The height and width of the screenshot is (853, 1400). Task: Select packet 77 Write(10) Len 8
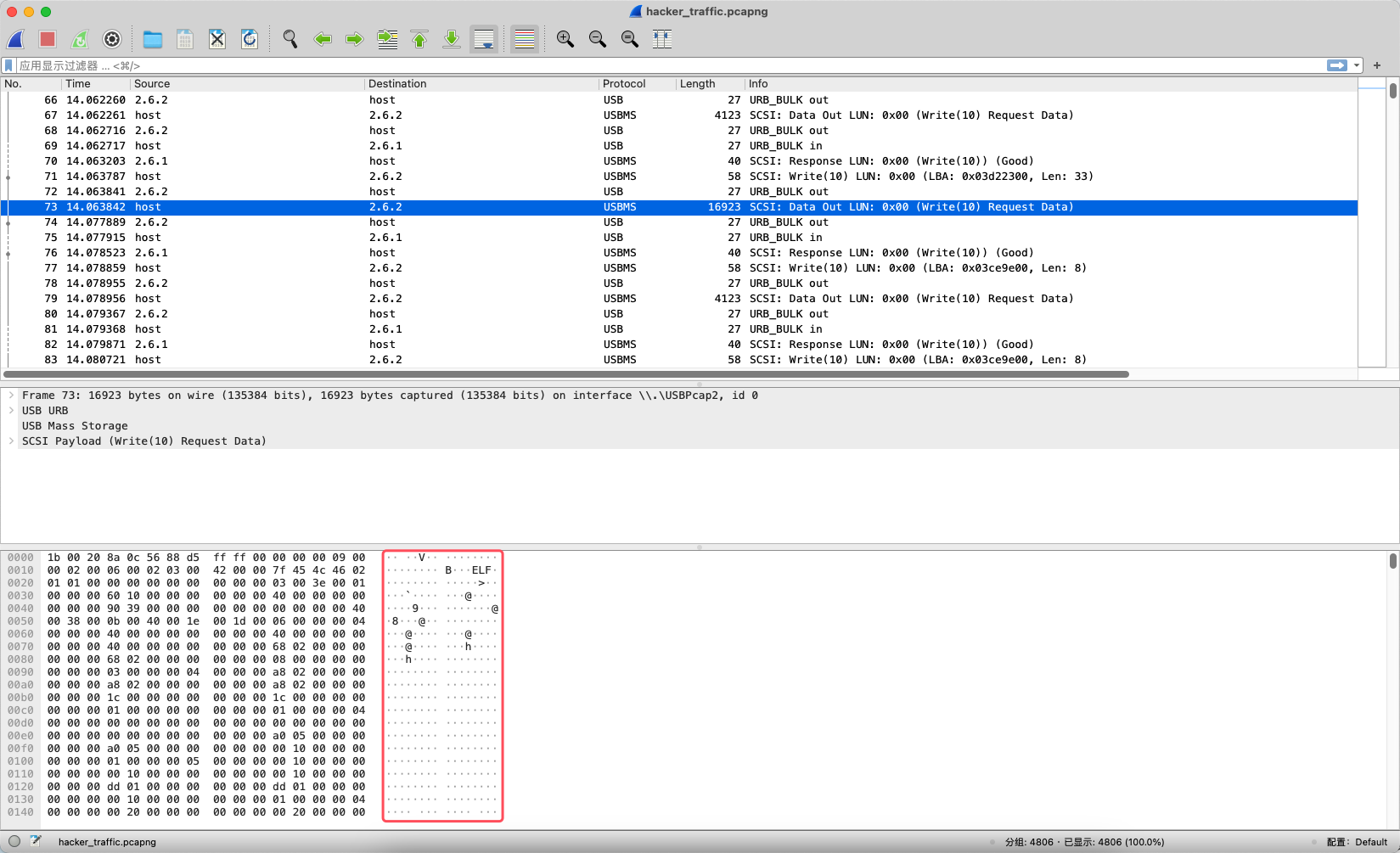tap(679, 268)
